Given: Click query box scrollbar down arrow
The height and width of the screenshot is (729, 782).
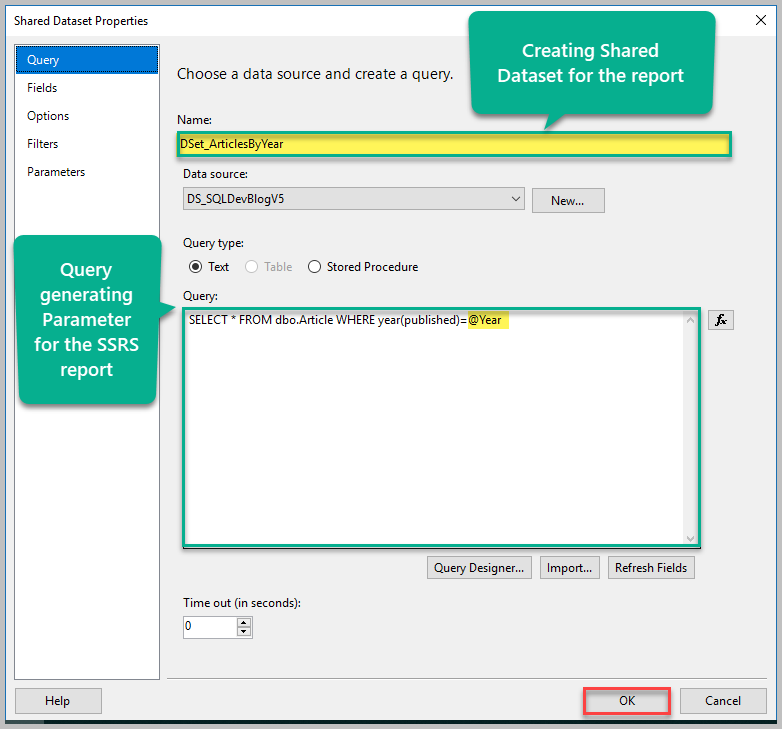Looking at the screenshot, I should click(x=690, y=538).
